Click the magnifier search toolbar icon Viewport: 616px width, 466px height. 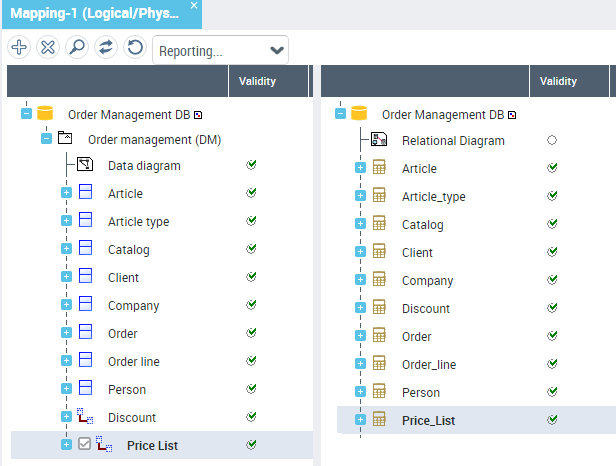click(76, 48)
